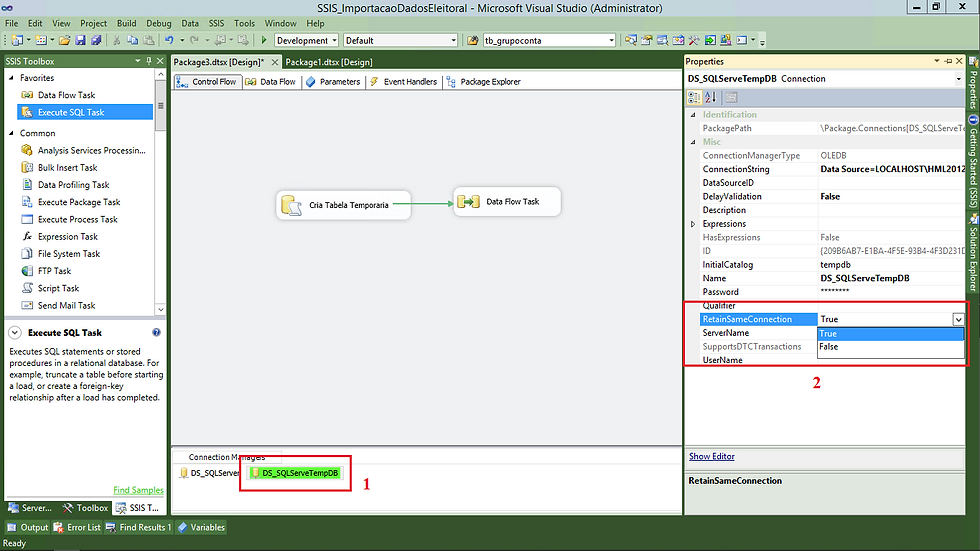980x551 pixels.
Task: Open the File menu
Action: click(11, 23)
